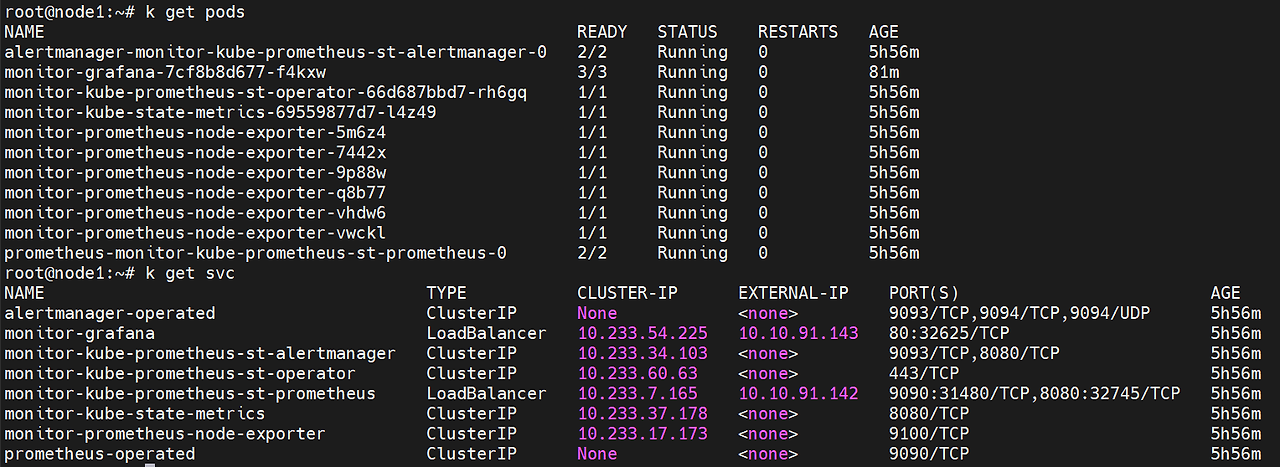Viewport: 1280px width, 467px height.
Task: Click pod monitor-prometheus-node-exporter-vwckl
Action: tap(195, 232)
